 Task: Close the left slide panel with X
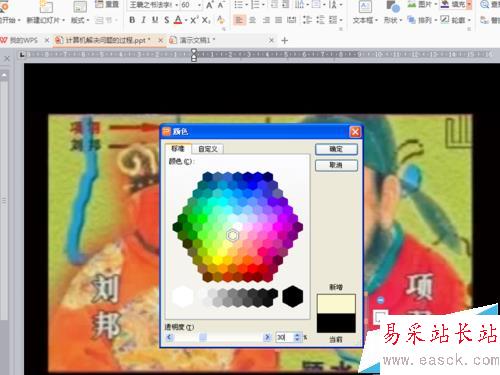pos(7,59)
